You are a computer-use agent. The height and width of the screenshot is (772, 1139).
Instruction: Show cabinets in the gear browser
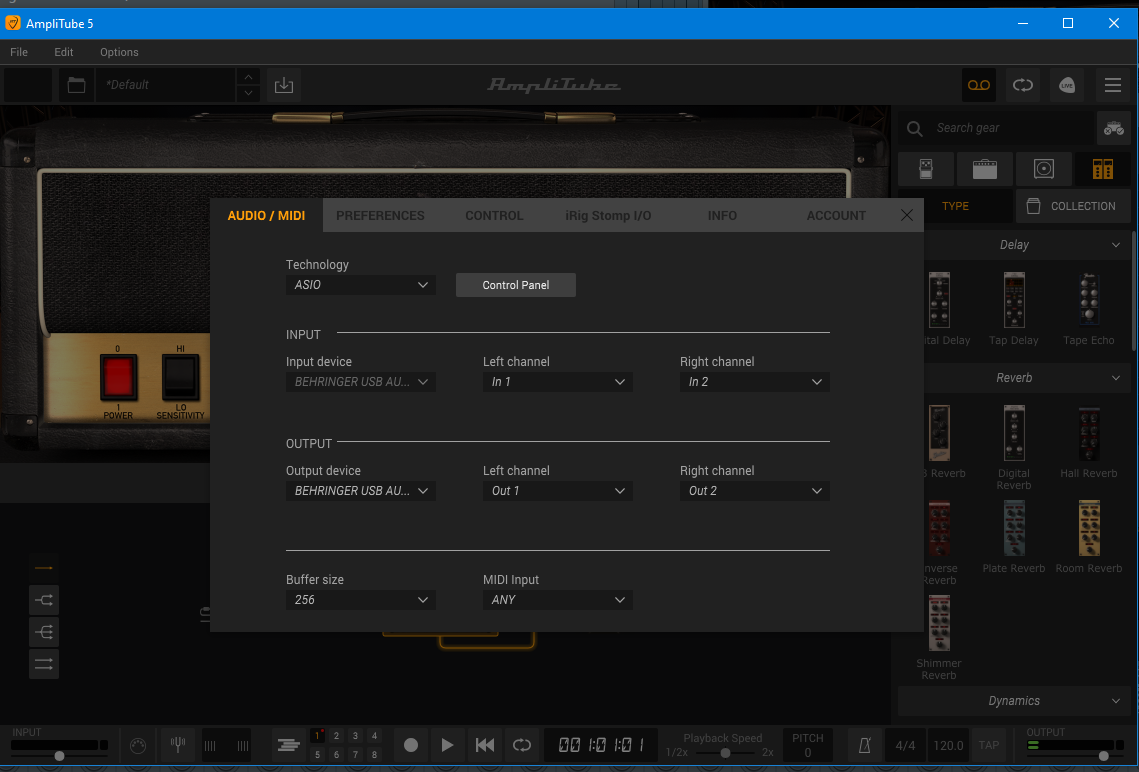[1044, 169]
